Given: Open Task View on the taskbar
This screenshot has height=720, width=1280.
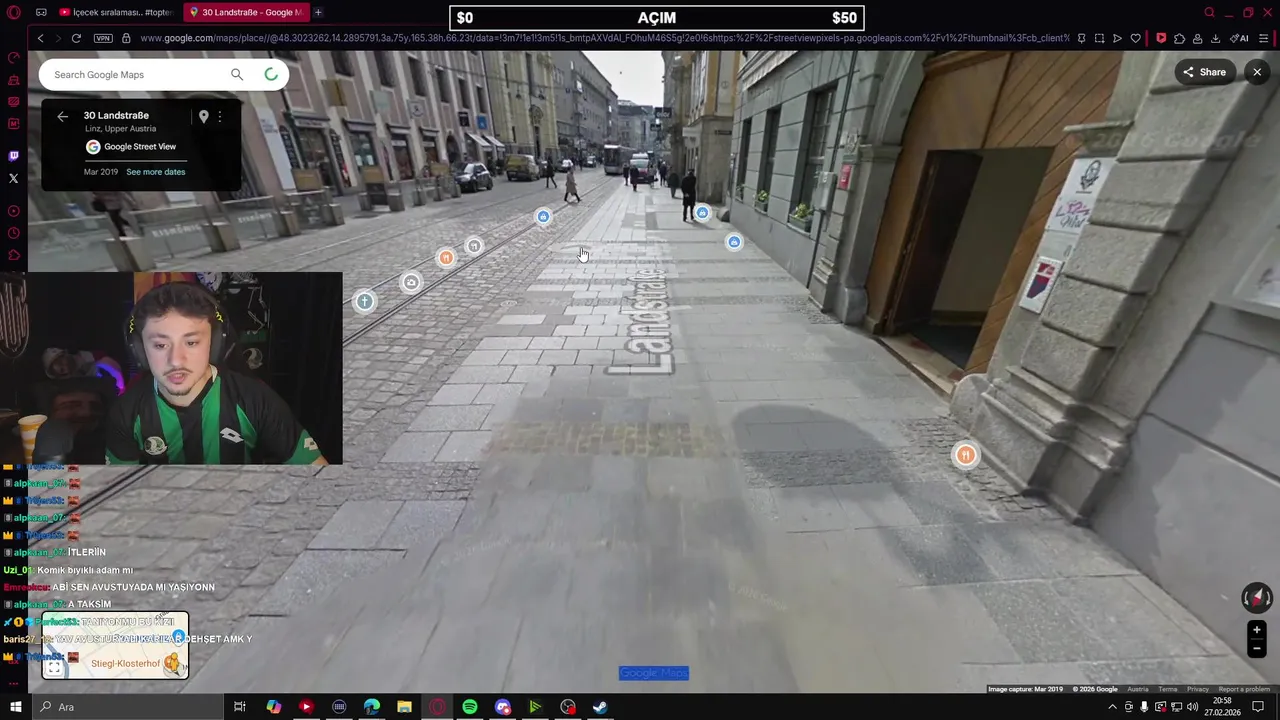Looking at the screenshot, I should click(240, 707).
